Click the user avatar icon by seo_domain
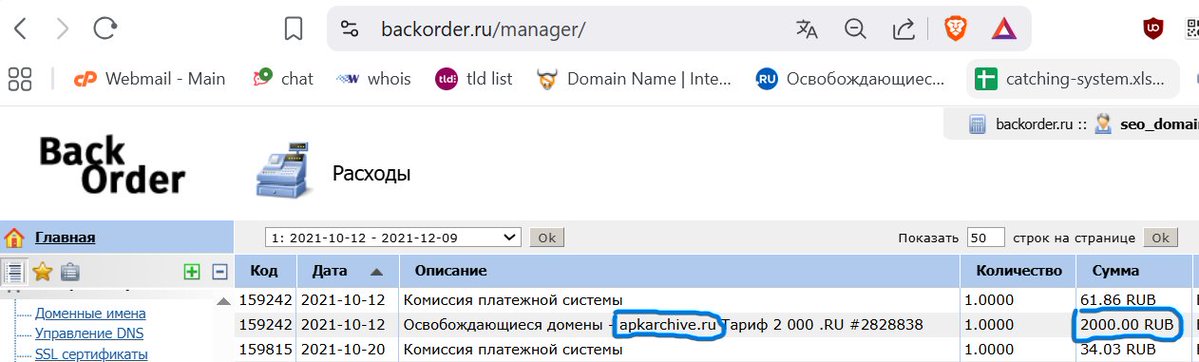1199x362 pixels. pyautogui.click(x=1103, y=124)
